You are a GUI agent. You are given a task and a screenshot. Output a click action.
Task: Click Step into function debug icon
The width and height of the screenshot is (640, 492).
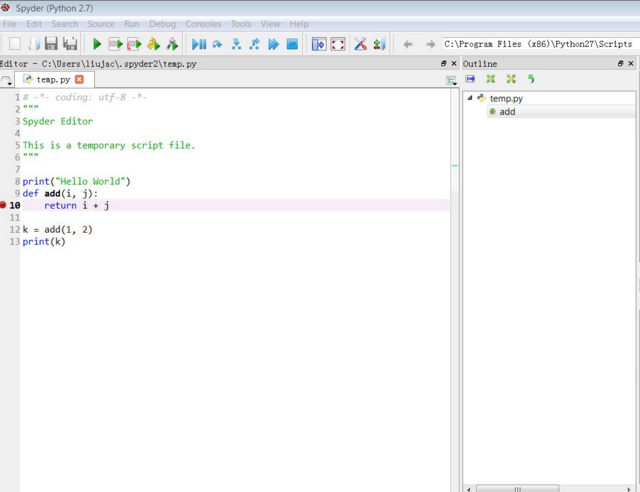point(236,44)
